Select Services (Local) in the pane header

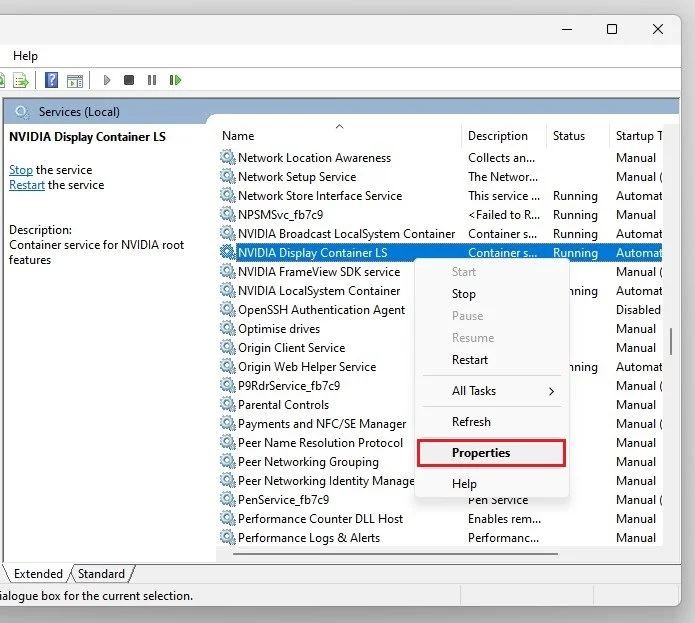click(x=79, y=112)
